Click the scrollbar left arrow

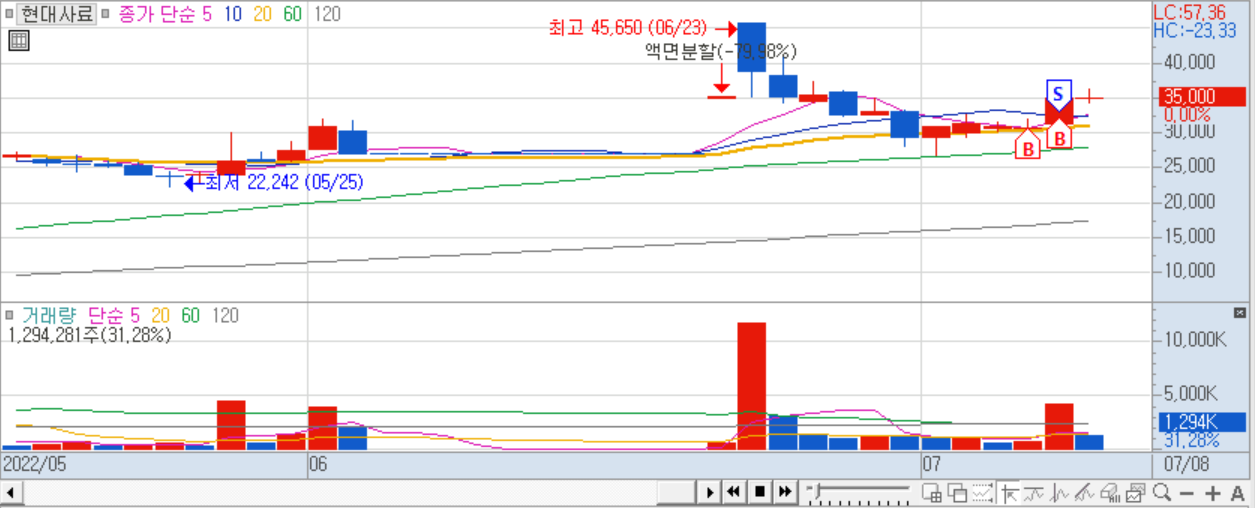point(9,492)
